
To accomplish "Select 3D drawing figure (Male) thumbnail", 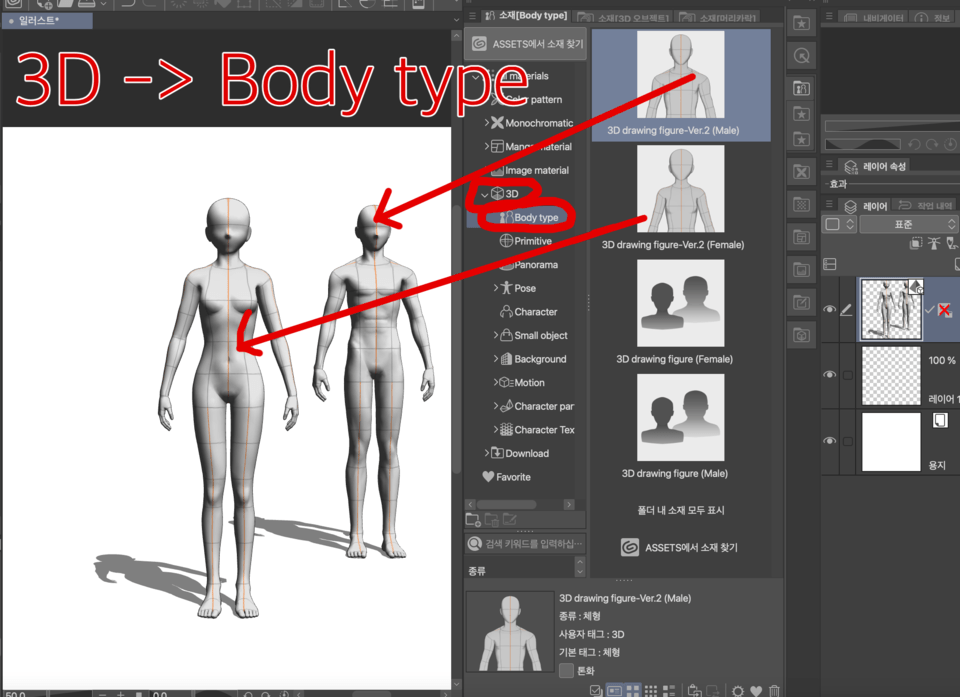I will 680,417.
